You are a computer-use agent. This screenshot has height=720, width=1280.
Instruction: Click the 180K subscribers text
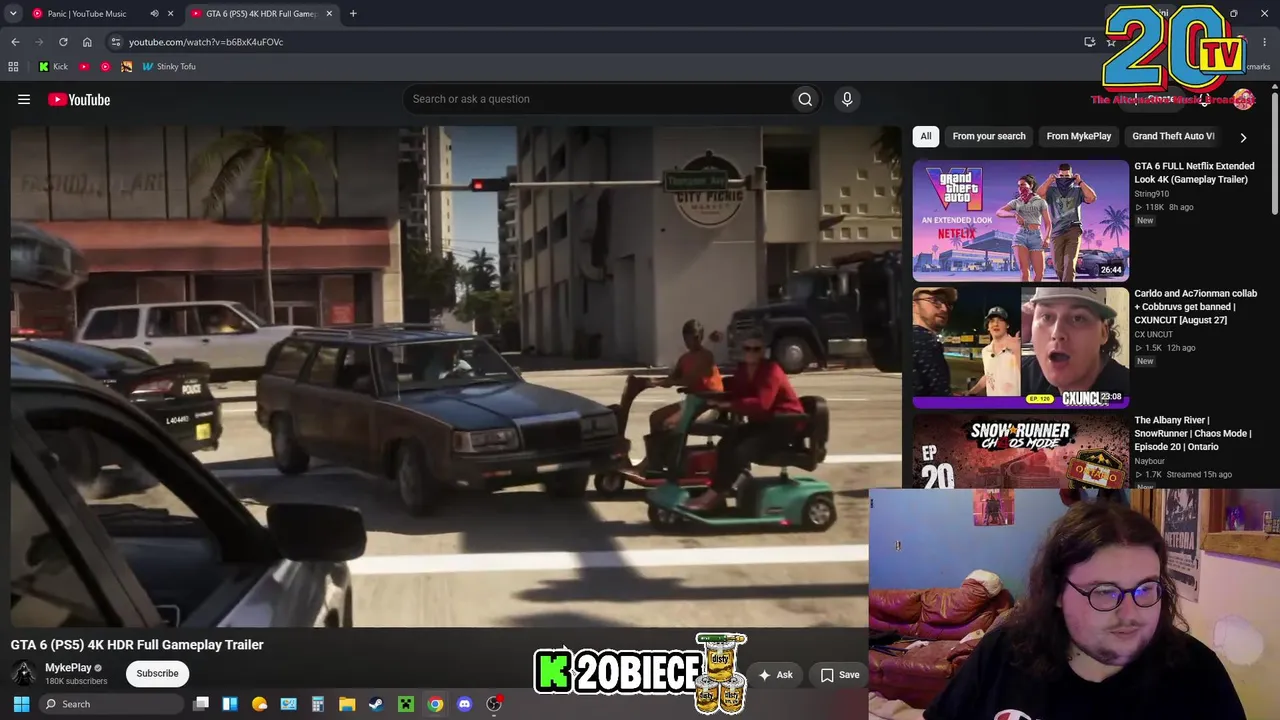coord(76,682)
